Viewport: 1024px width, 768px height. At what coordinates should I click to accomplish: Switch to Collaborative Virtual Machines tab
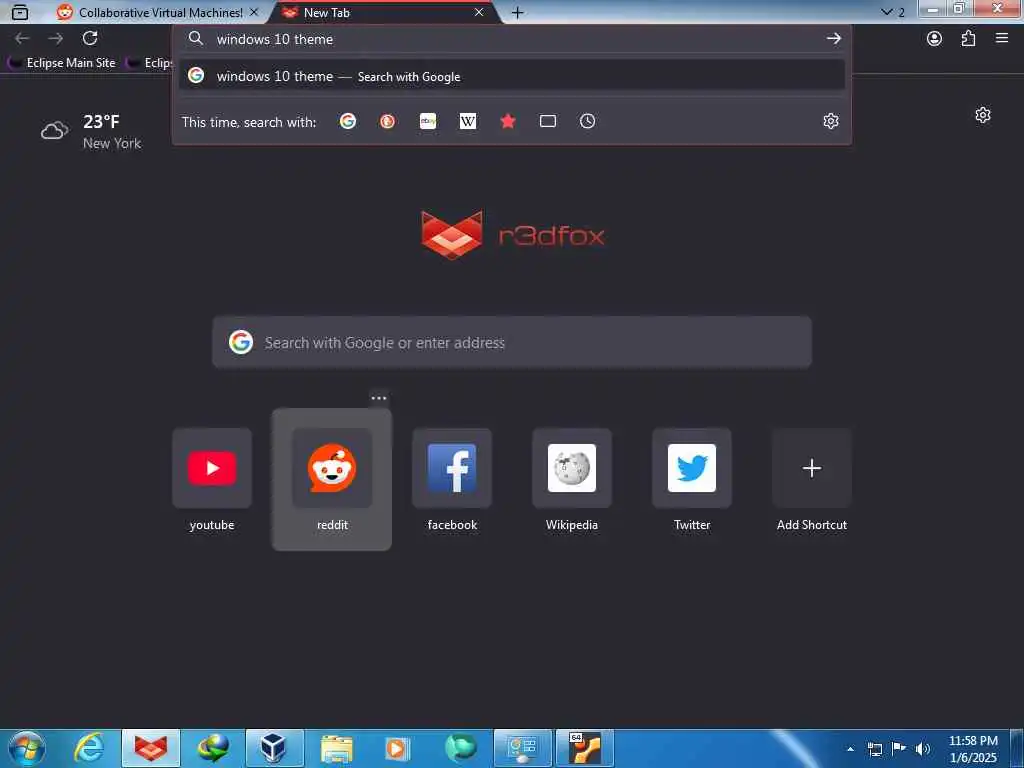point(157,12)
